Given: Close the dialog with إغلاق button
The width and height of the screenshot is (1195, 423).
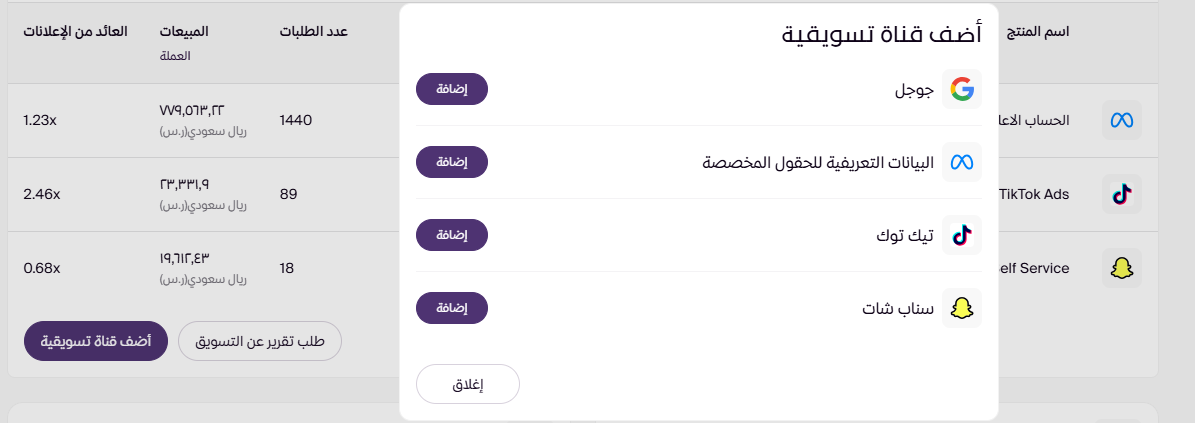Looking at the screenshot, I should point(468,384).
